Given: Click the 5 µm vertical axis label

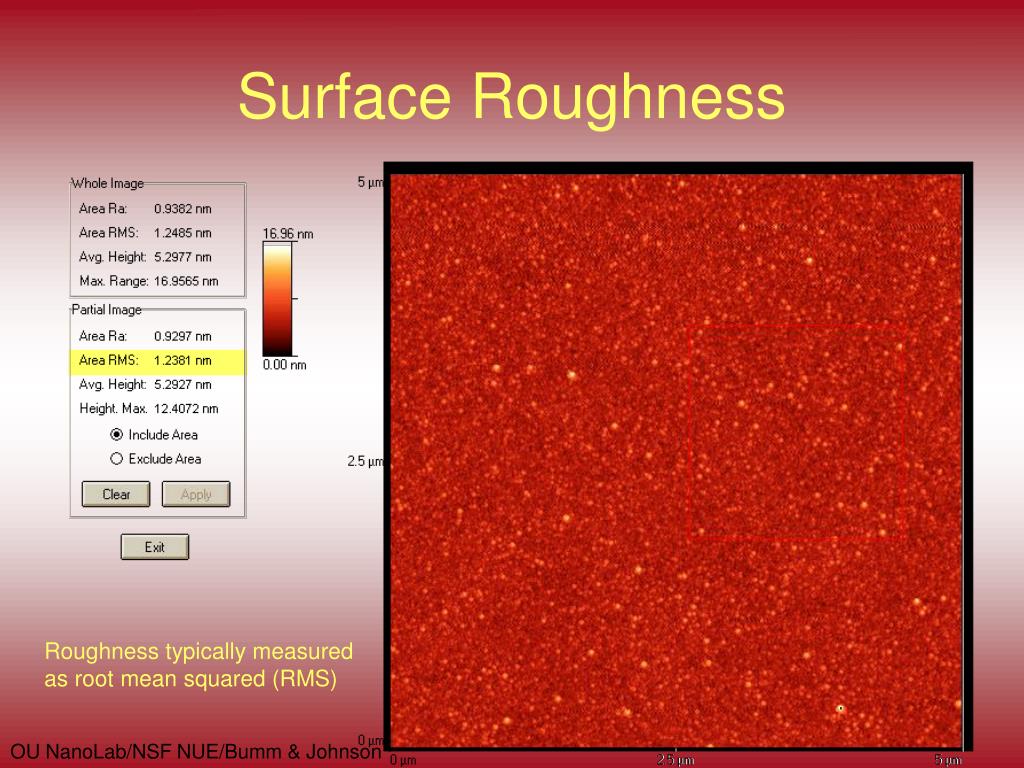Looking at the screenshot, I should tap(370, 182).
